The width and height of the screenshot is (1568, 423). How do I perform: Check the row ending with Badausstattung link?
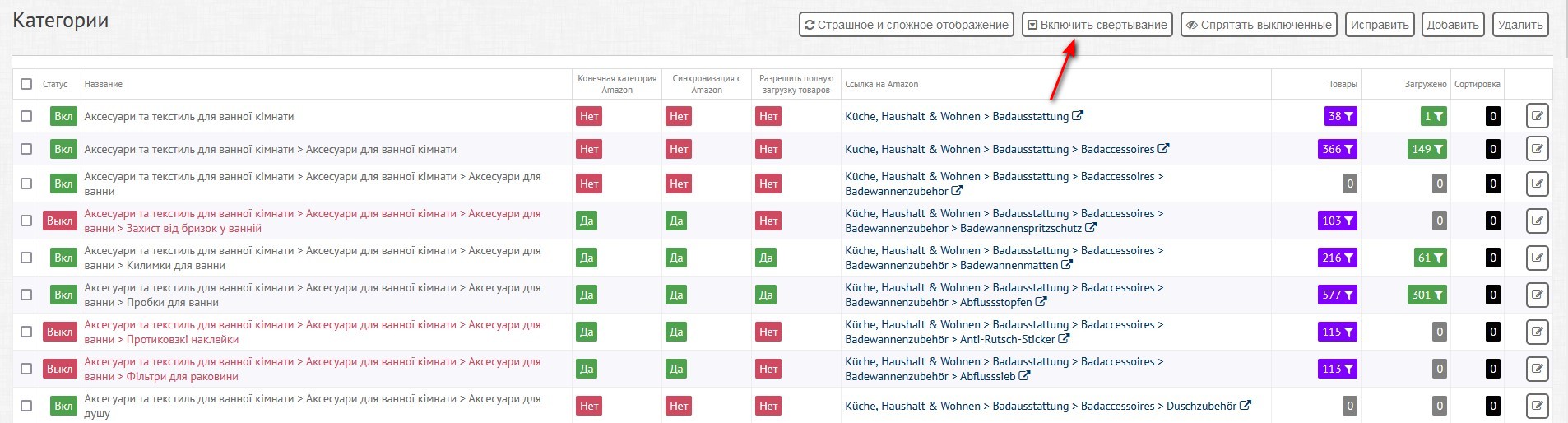(x=26, y=116)
